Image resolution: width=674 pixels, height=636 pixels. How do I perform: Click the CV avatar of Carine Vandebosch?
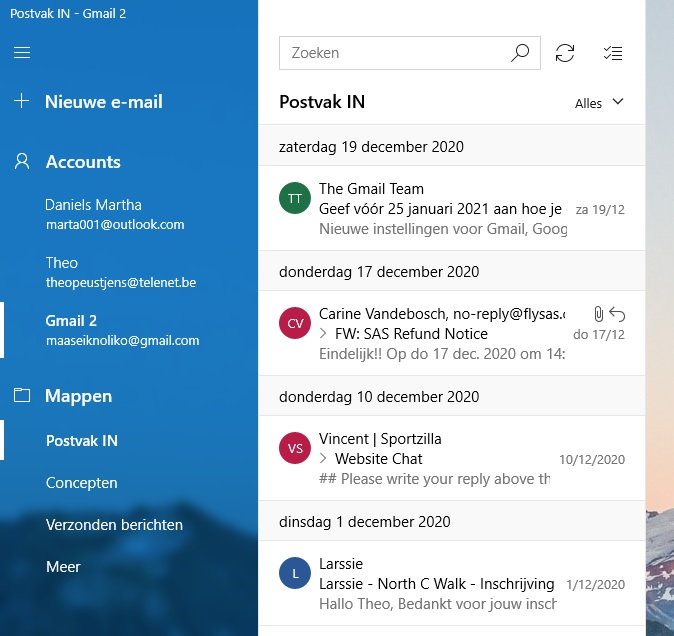click(x=295, y=323)
